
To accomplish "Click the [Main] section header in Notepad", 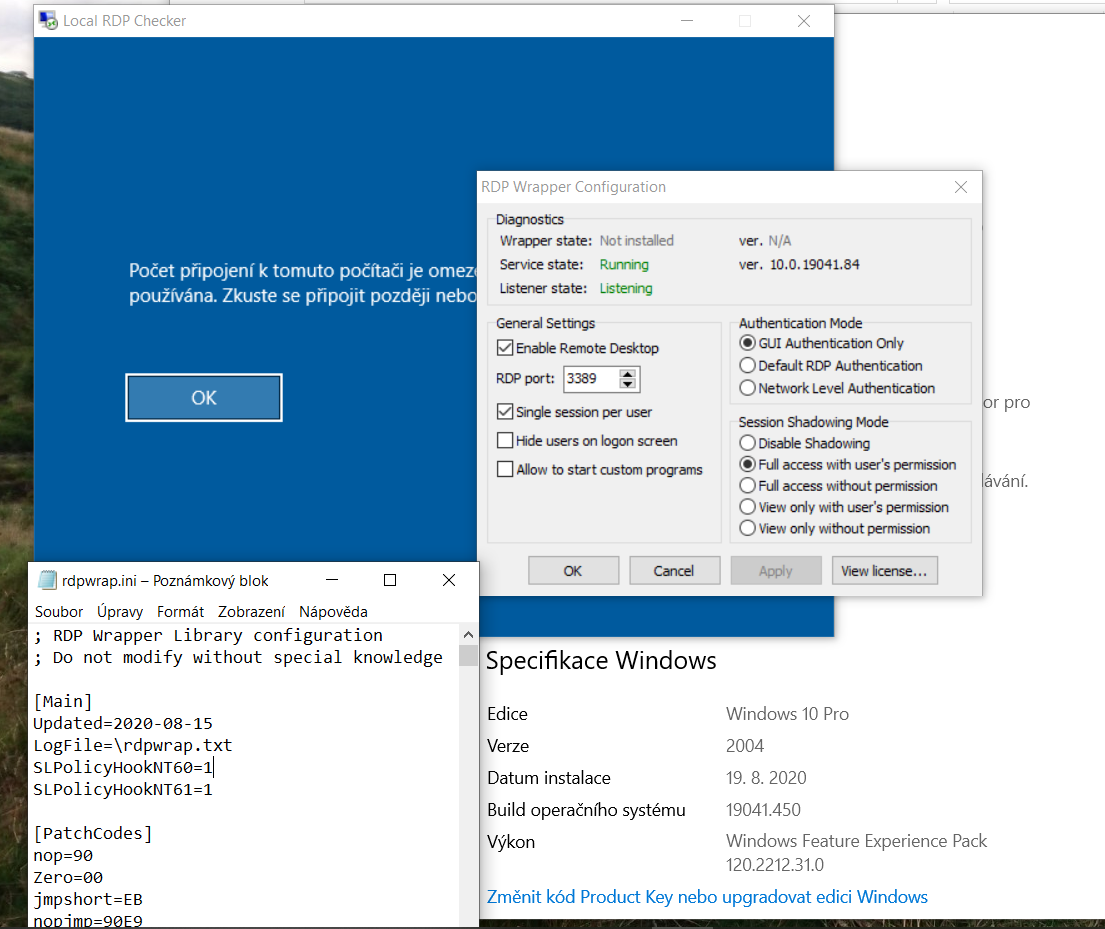I will tap(63, 701).
